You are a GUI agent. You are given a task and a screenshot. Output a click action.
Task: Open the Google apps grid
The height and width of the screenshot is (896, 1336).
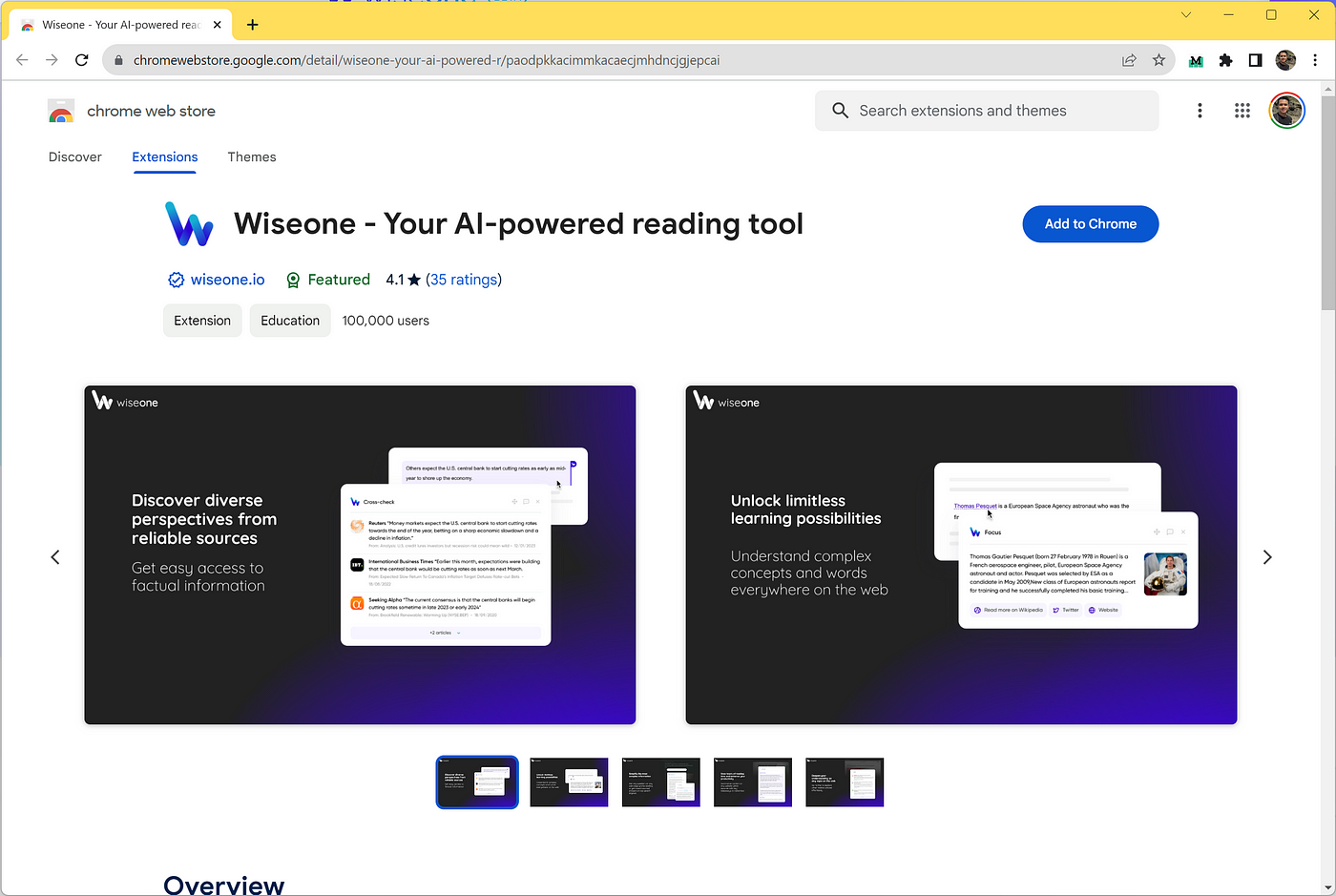[1242, 111]
